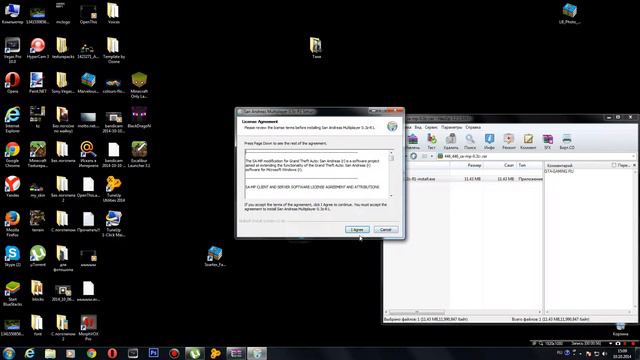640x360 pixels.
Task: Open the Windows Start menu orb
Action: (9, 353)
